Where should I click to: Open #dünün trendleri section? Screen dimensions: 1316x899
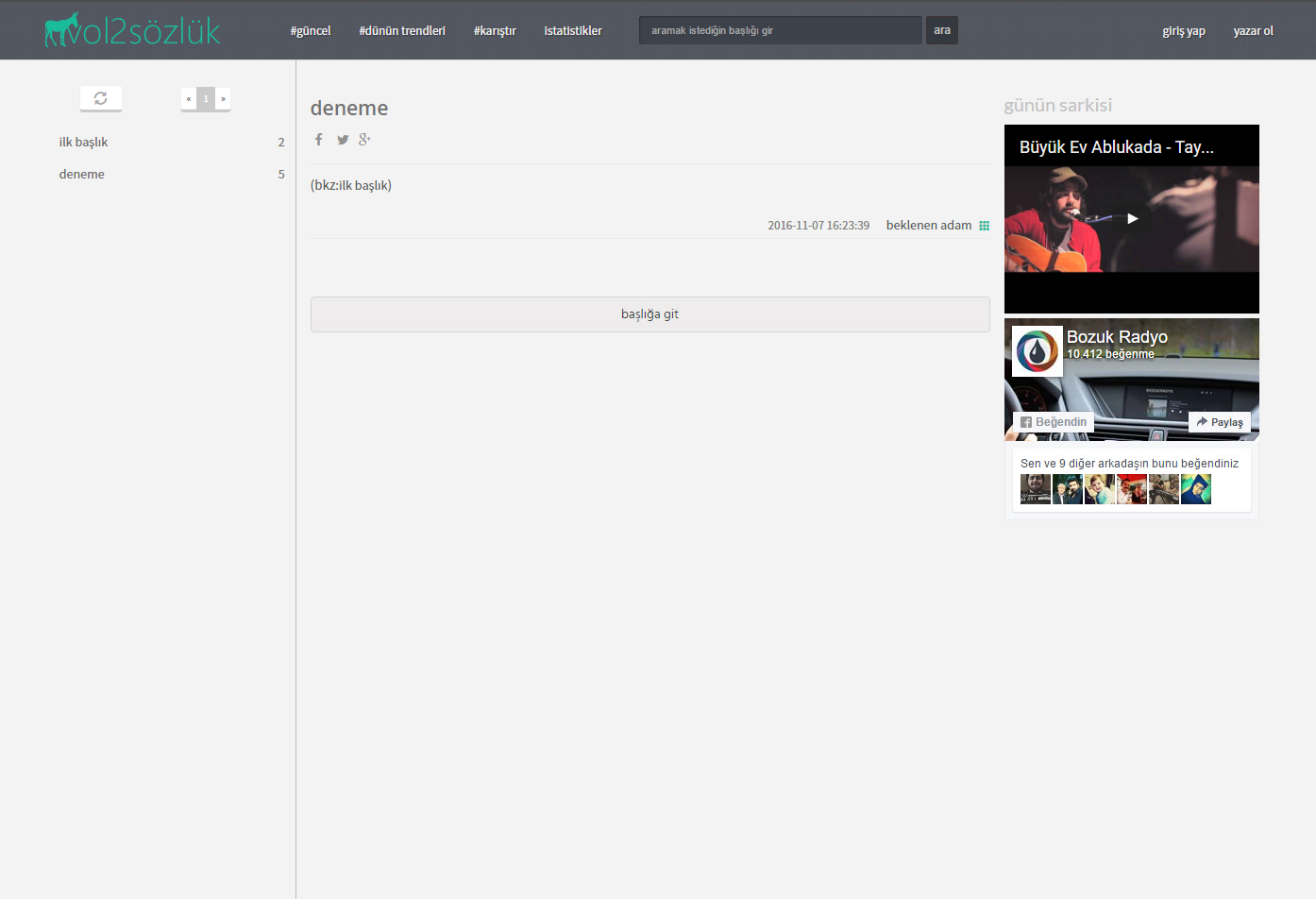click(x=402, y=31)
